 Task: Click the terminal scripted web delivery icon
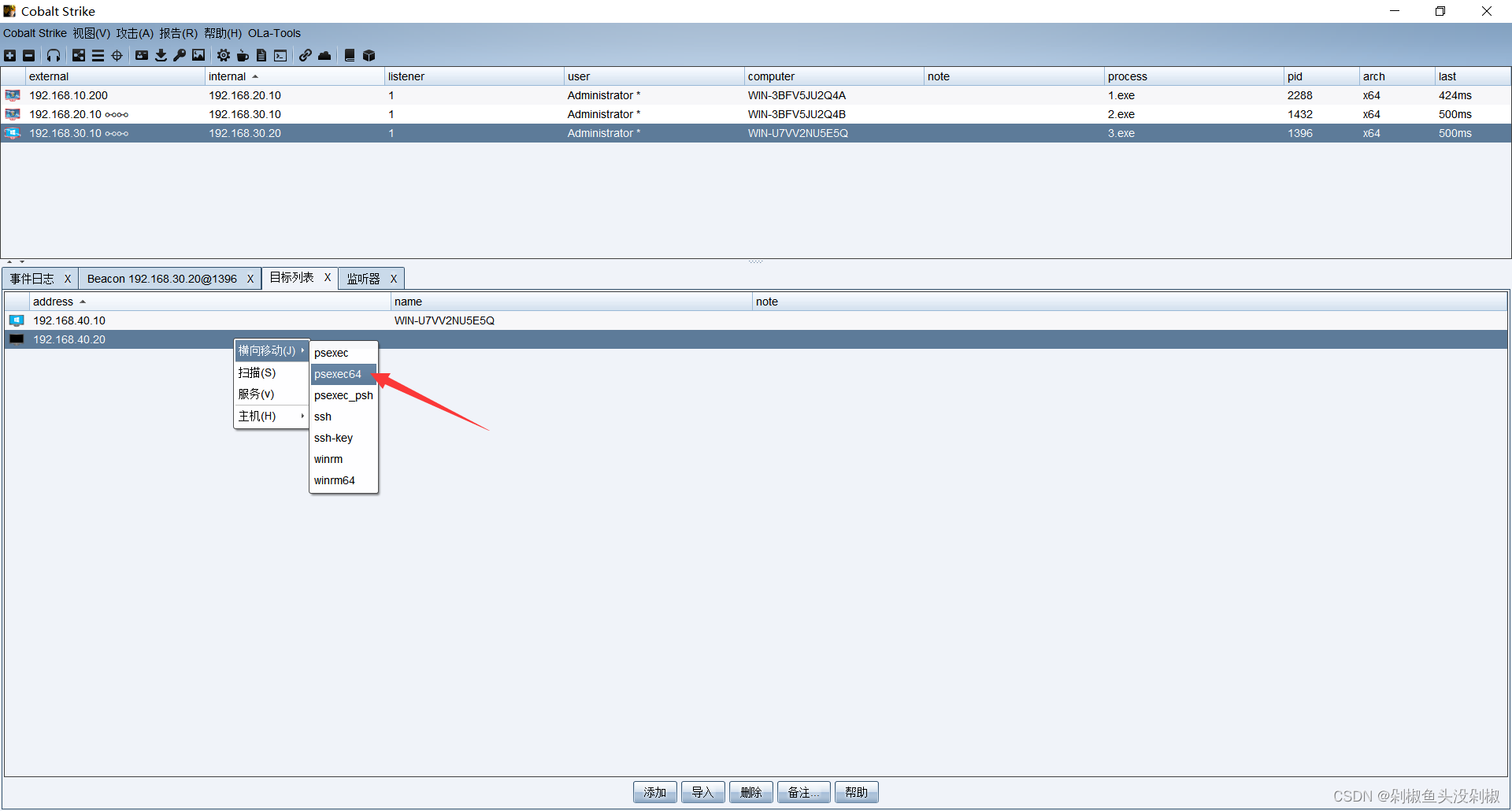[x=280, y=55]
